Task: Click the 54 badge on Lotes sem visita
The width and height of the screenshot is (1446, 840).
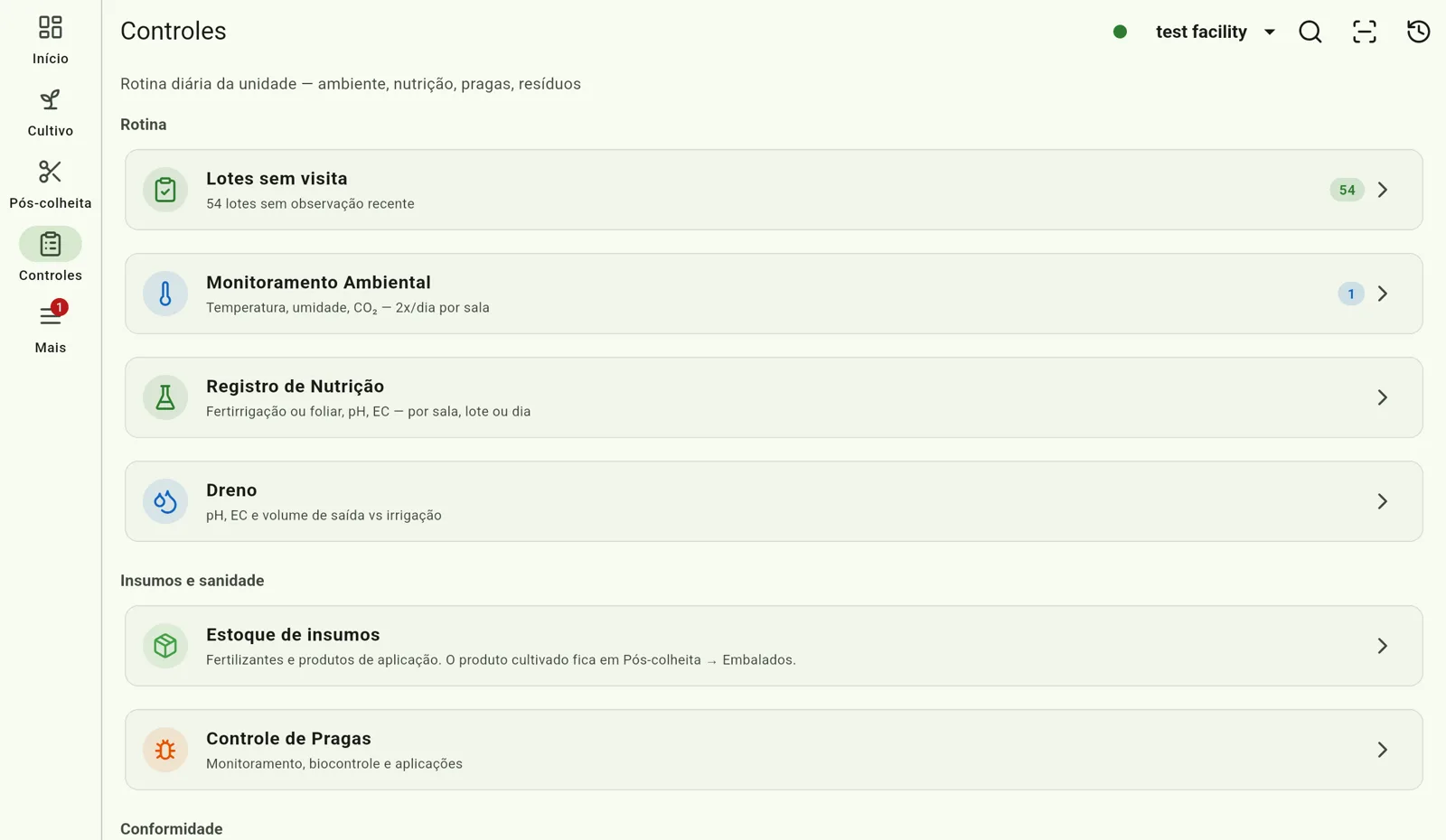Action: point(1347,190)
